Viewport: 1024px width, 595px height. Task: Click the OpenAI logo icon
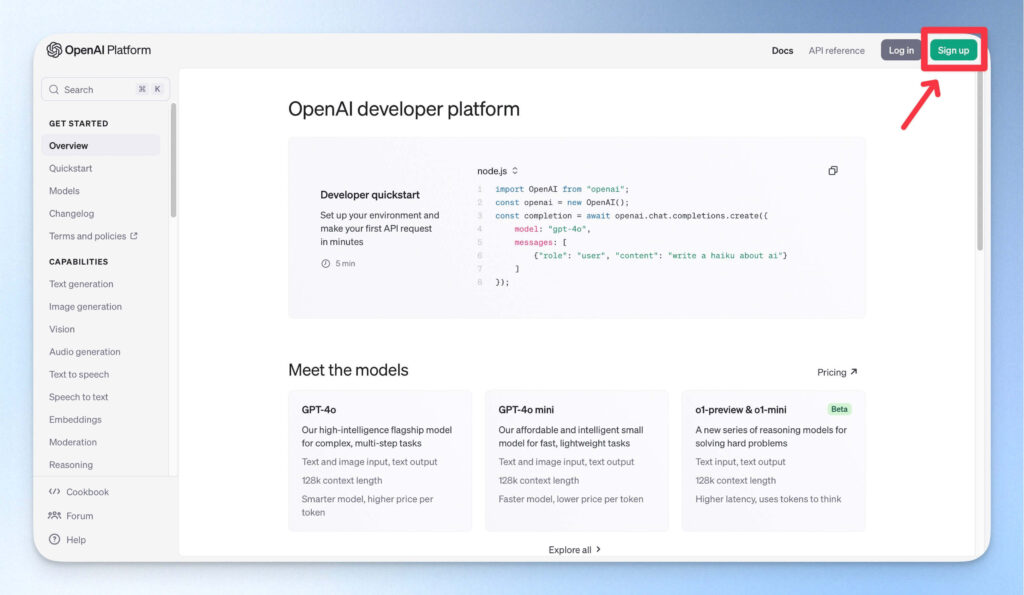click(x=54, y=50)
